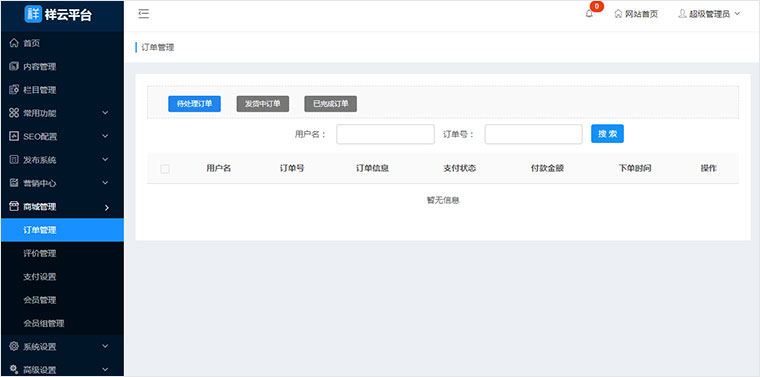Screen dimensions: 760x377
Task: Select 订单管理 submenu item
Action: click(x=62, y=230)
